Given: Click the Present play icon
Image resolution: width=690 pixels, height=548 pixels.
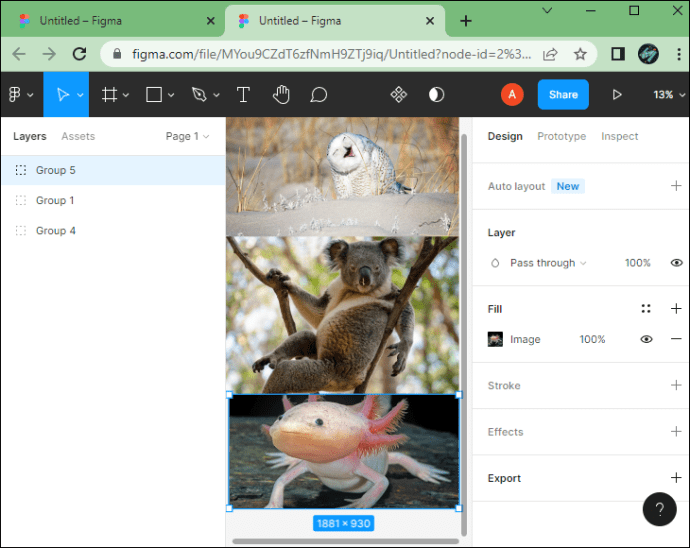Looking at the screenshot, I should click(617, 94).
